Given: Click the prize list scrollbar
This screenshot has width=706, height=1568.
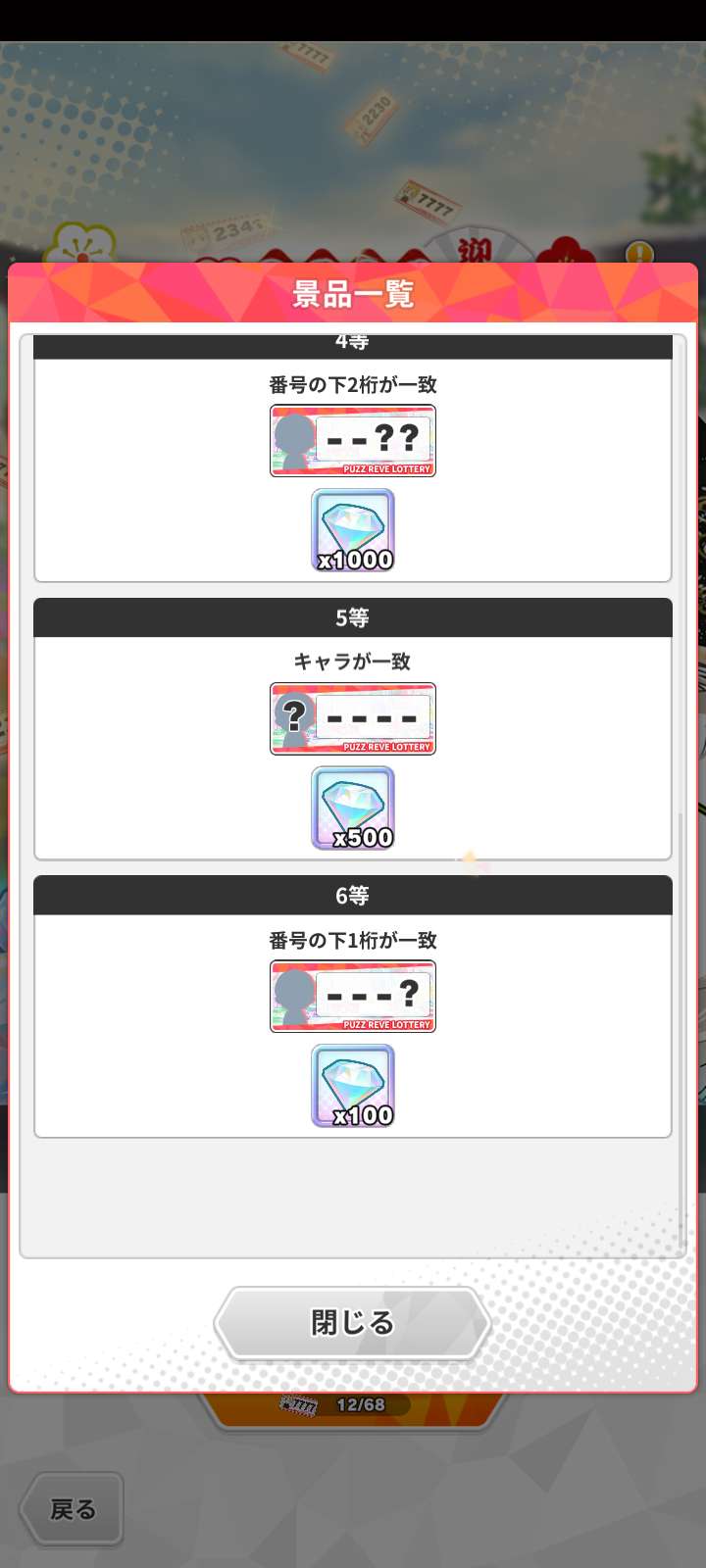Looking at the screenshot, I should tap(682, 1029).
